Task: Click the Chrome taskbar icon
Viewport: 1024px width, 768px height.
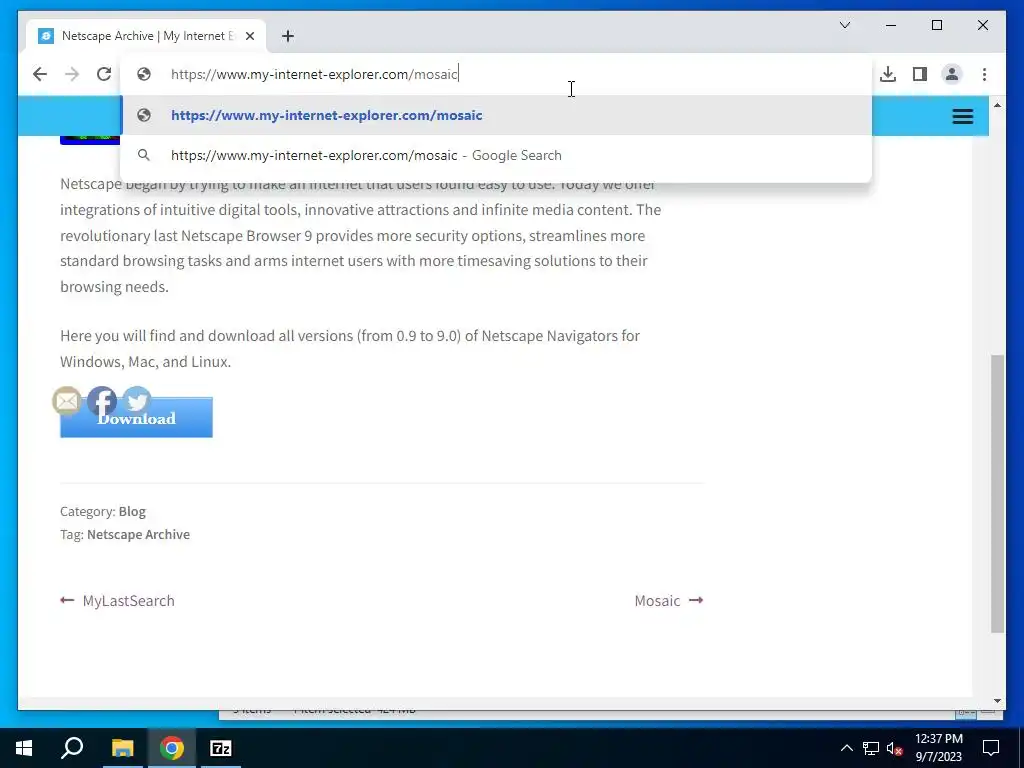Action: [x=172, y=748]
